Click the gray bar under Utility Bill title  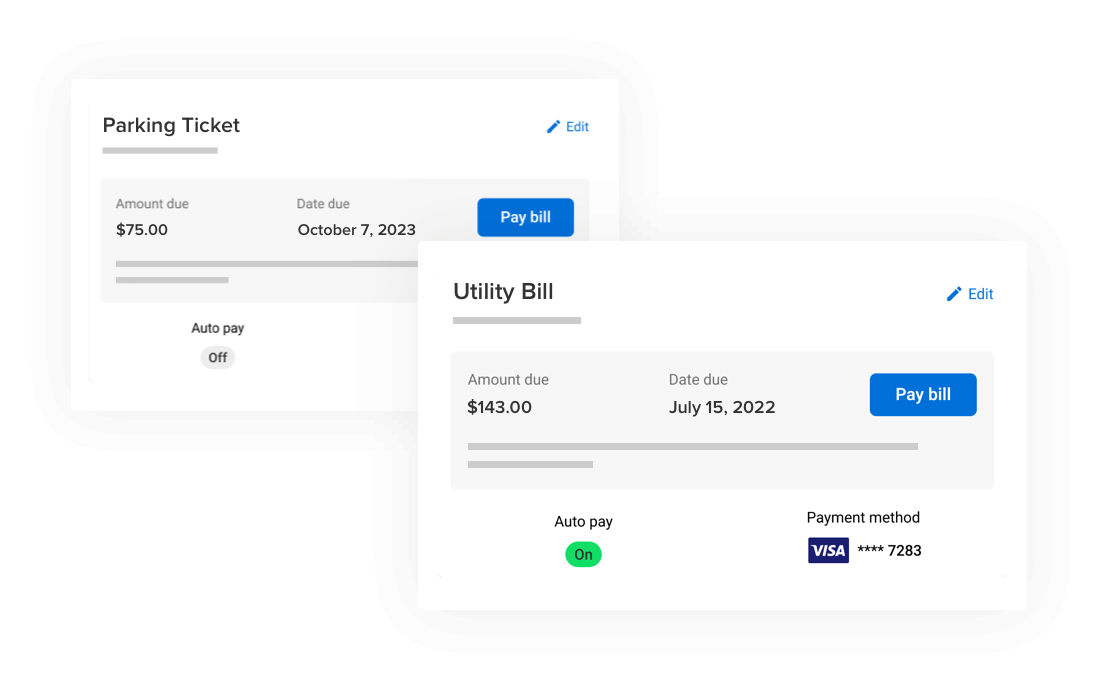(x=517, y=321)
